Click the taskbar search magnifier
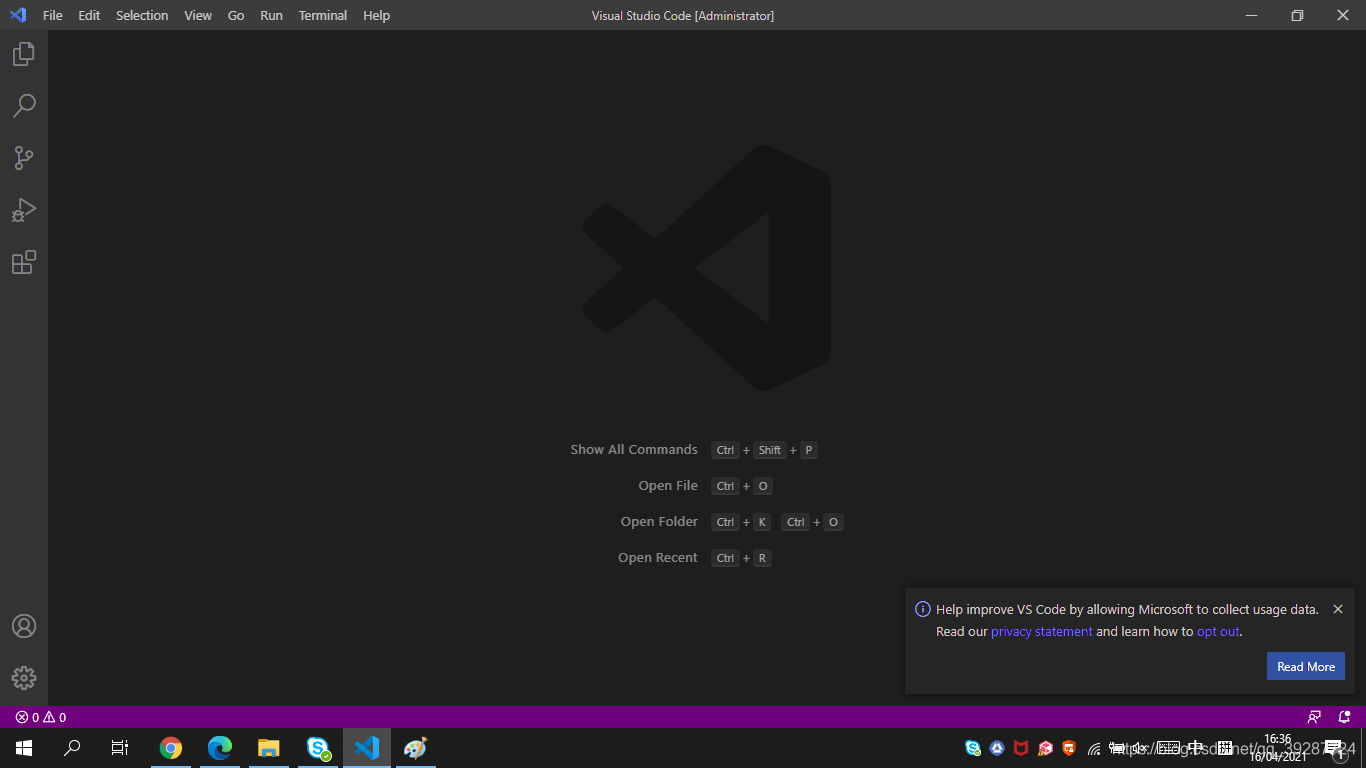Image resolution: width=1366 pixels, height=768 pixels. click(x=72, y=748)
